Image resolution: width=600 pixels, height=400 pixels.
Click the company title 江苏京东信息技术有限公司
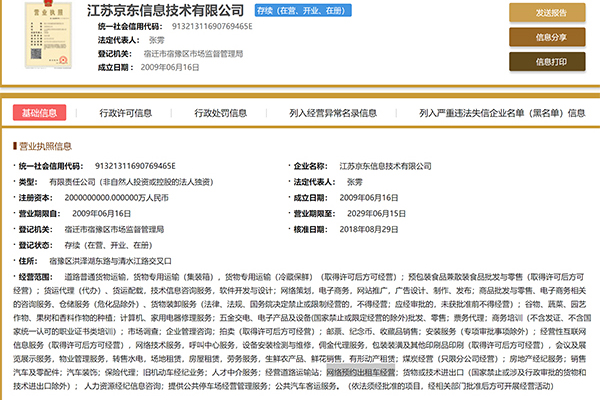point(165,11)
